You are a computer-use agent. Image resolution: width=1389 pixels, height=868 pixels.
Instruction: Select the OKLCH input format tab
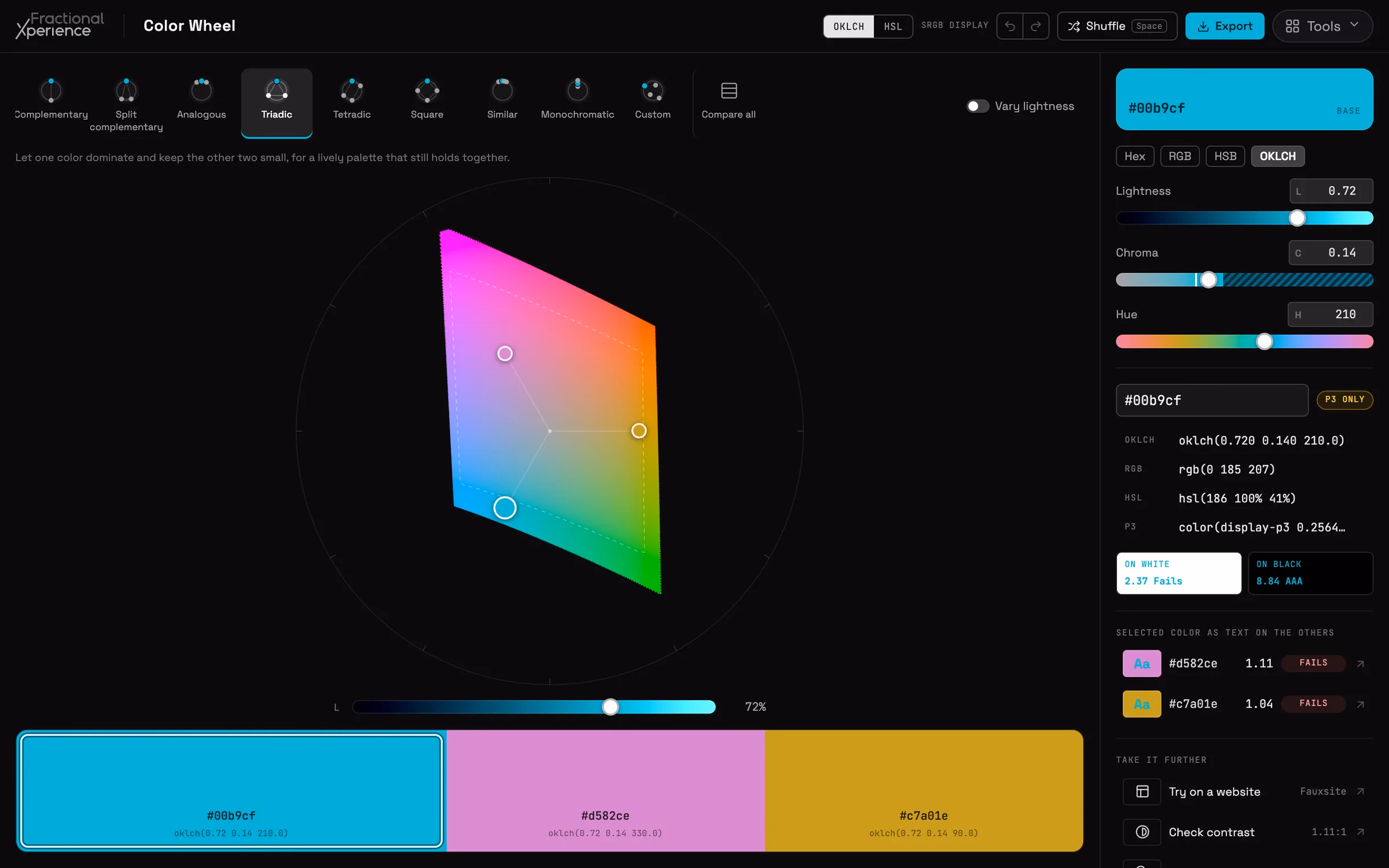tap(1277, 156)
